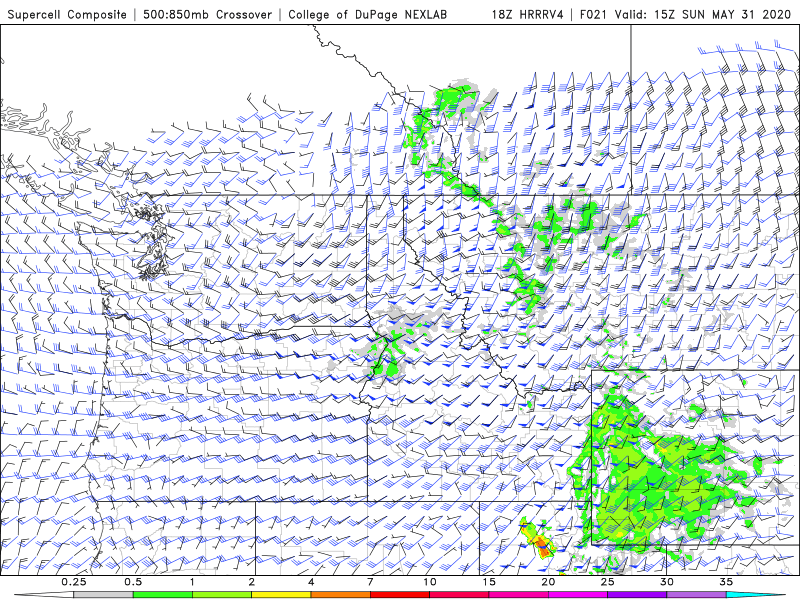Click the bright green 0.5–1 color bar segment
The width and height of the screenshot is (800, 600).
coord(163,595)
